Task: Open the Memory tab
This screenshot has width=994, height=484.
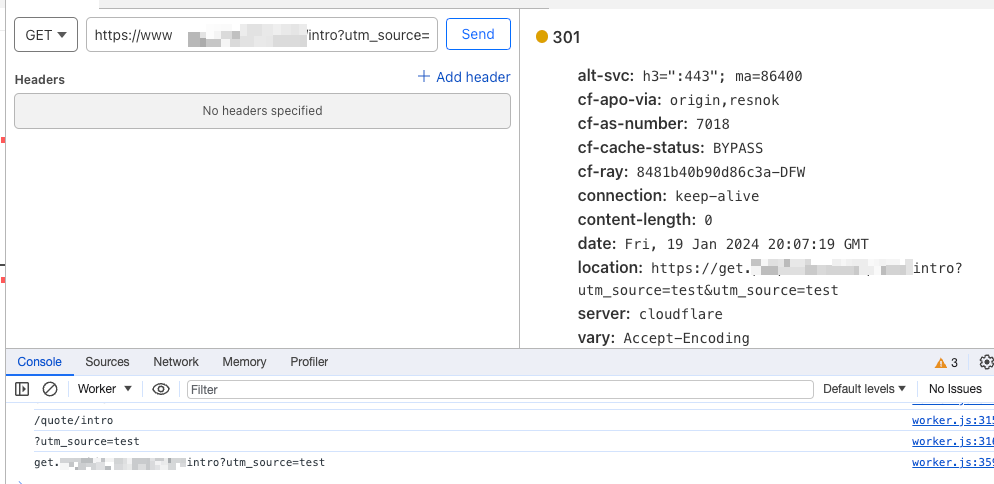Action: (x=244, y=362)
